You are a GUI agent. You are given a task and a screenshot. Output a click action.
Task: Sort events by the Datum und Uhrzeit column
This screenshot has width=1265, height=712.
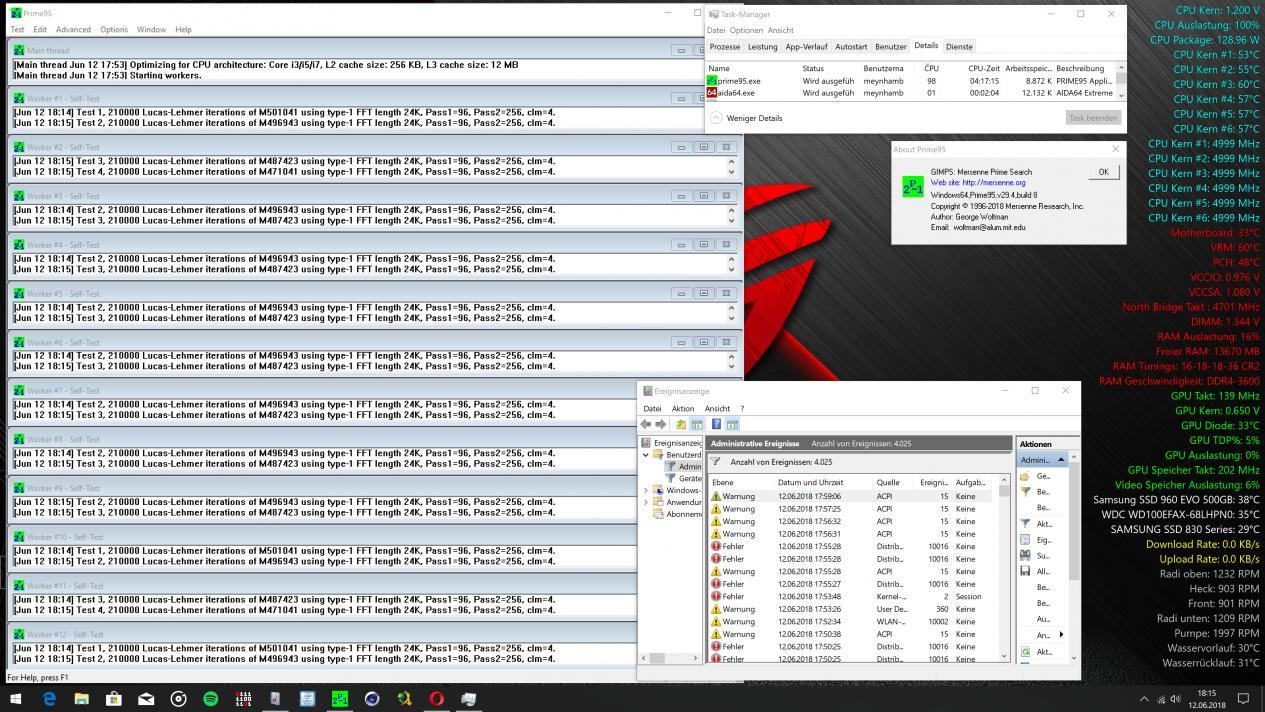click(x=810, y=482)
